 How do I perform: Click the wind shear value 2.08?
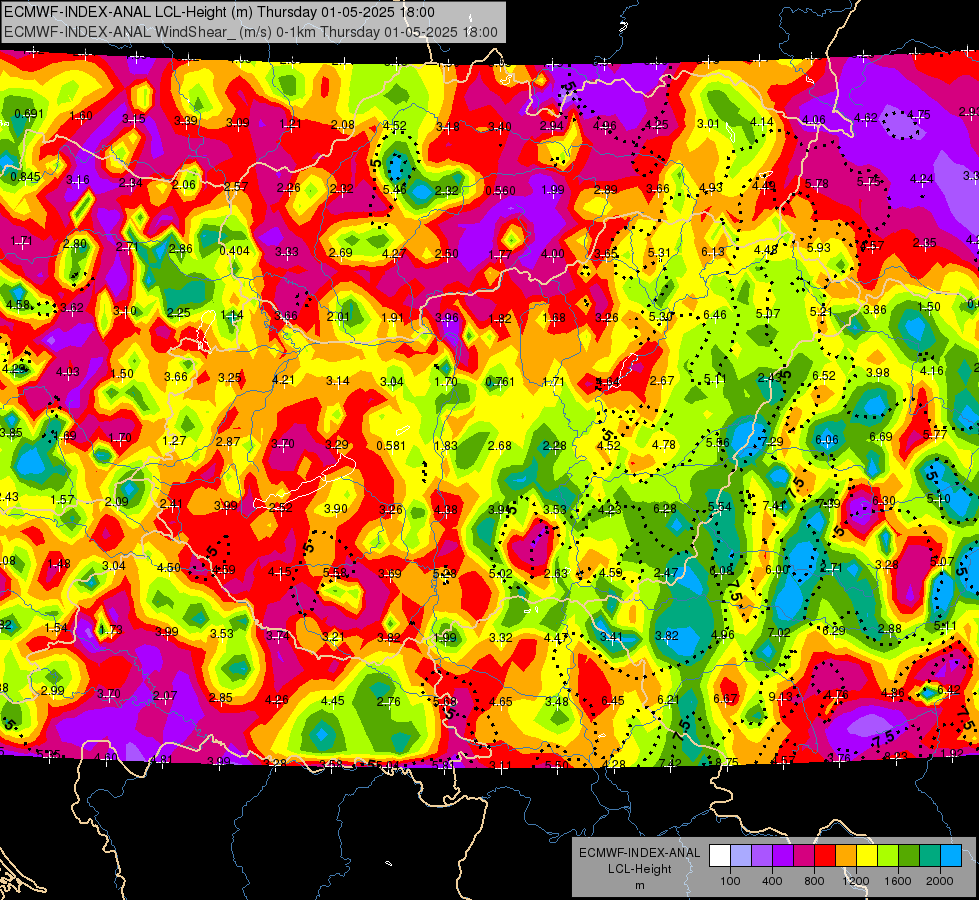point(343,125)
